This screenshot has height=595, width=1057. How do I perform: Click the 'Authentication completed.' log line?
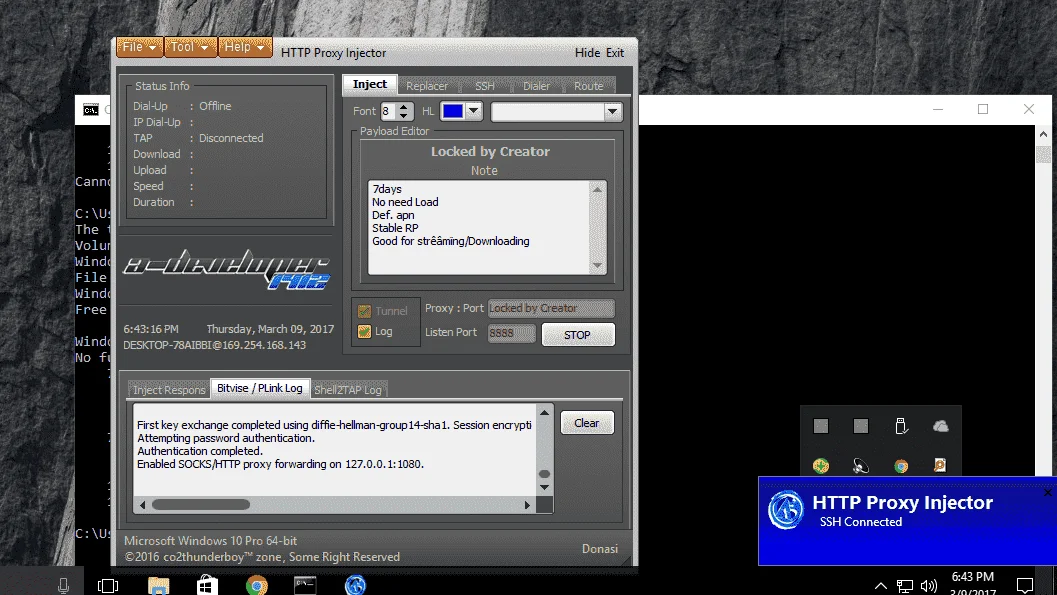coord(200,451)
